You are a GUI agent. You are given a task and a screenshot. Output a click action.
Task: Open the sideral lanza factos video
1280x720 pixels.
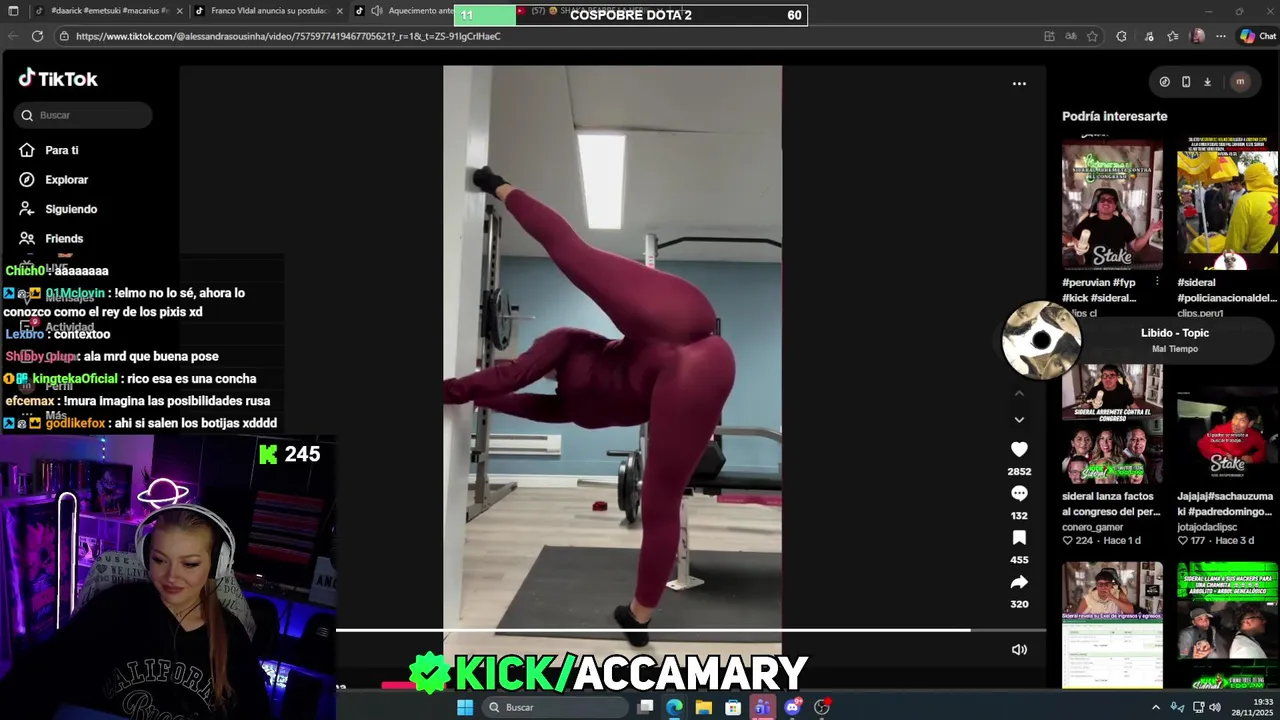(x=1112, y=424)
